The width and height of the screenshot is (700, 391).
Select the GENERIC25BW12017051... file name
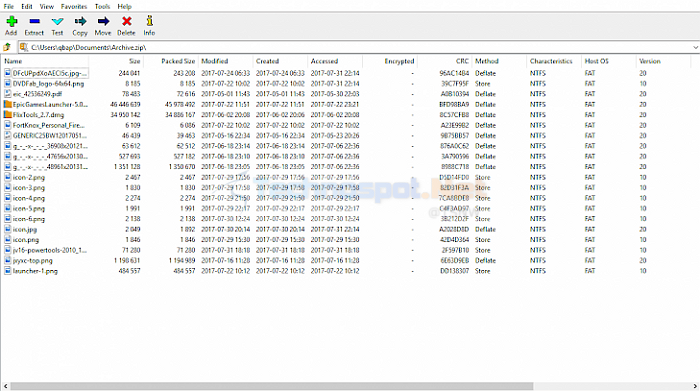[50, 136]
